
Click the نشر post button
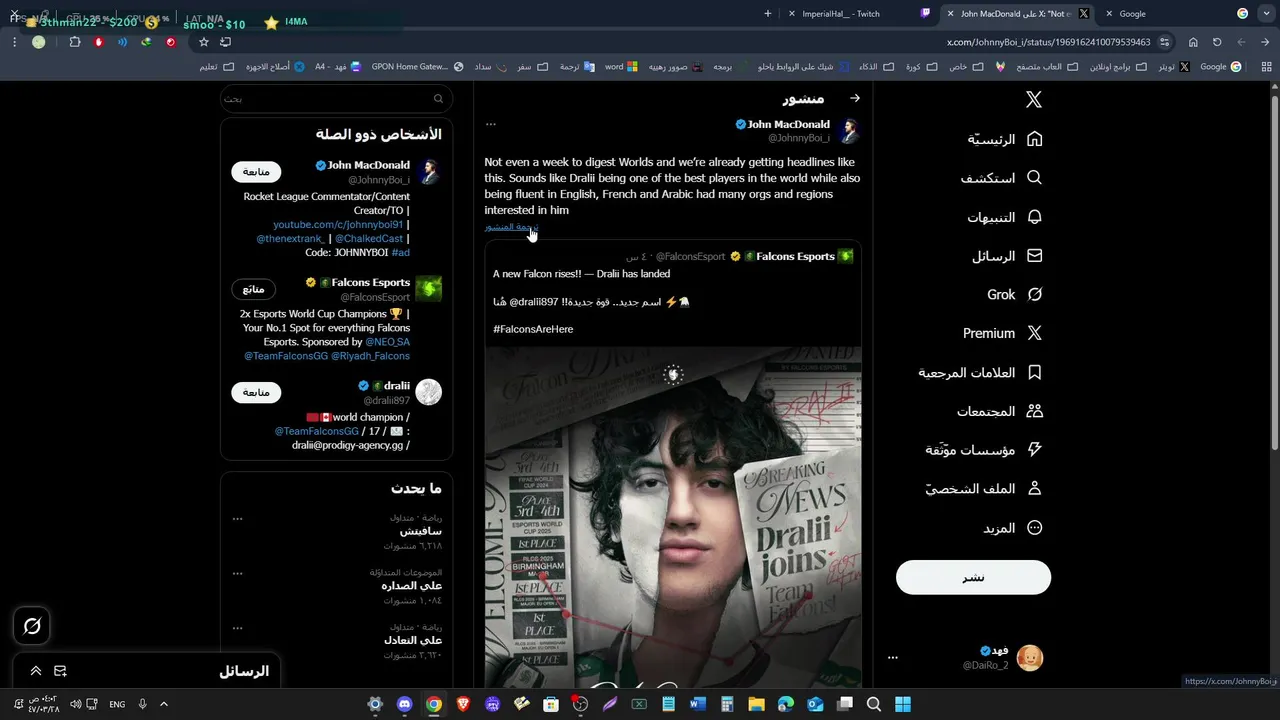973,577
